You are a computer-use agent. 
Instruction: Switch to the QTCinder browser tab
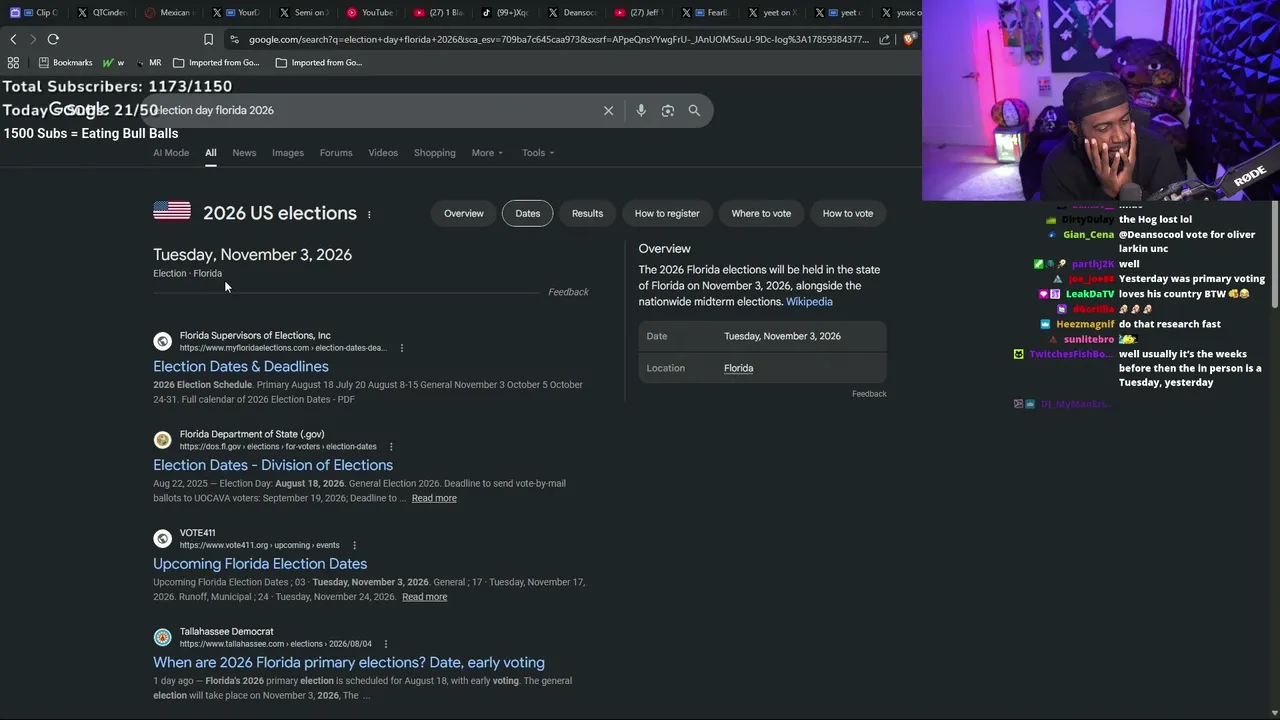coord(101,13)
